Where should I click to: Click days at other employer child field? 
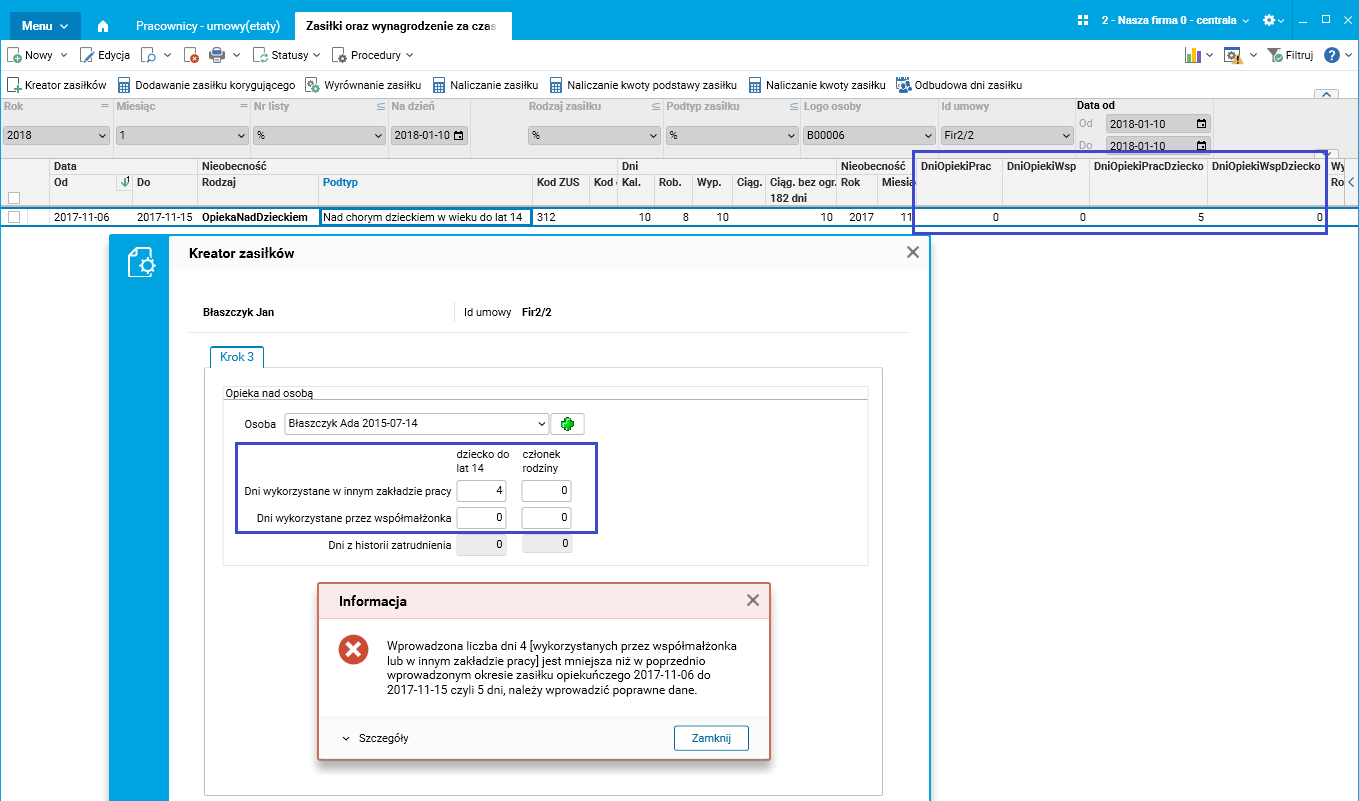481,491
